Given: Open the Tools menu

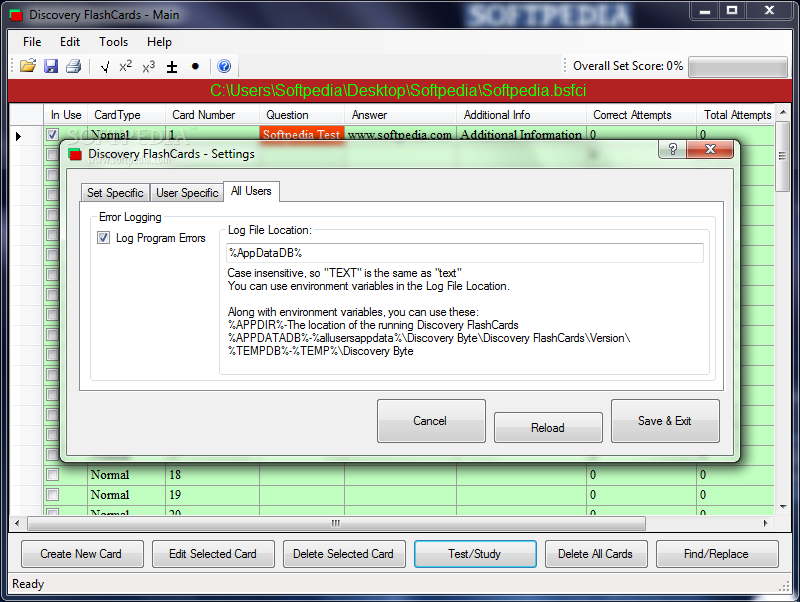Looking at the screenshot, I should click(113, 42).
